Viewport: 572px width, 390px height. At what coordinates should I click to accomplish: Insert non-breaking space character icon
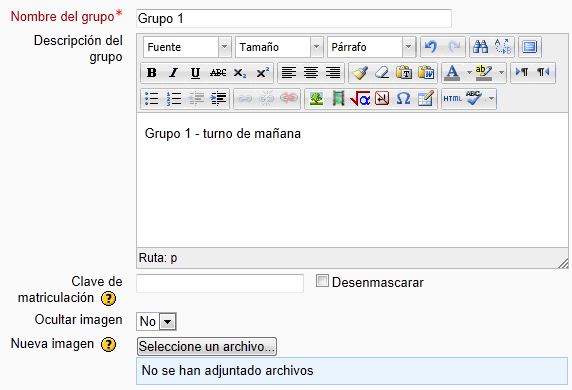(x=382, y=99)
